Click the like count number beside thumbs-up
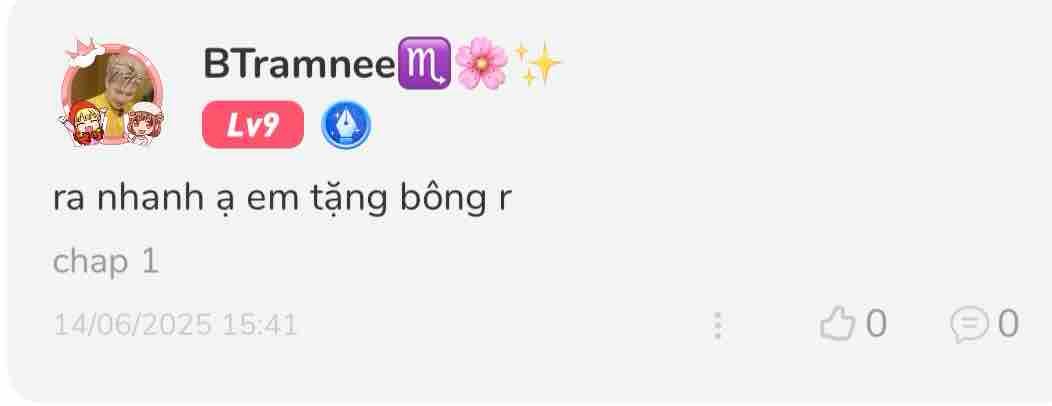This screenshot has width=1052, height=406. click(876, 324)
